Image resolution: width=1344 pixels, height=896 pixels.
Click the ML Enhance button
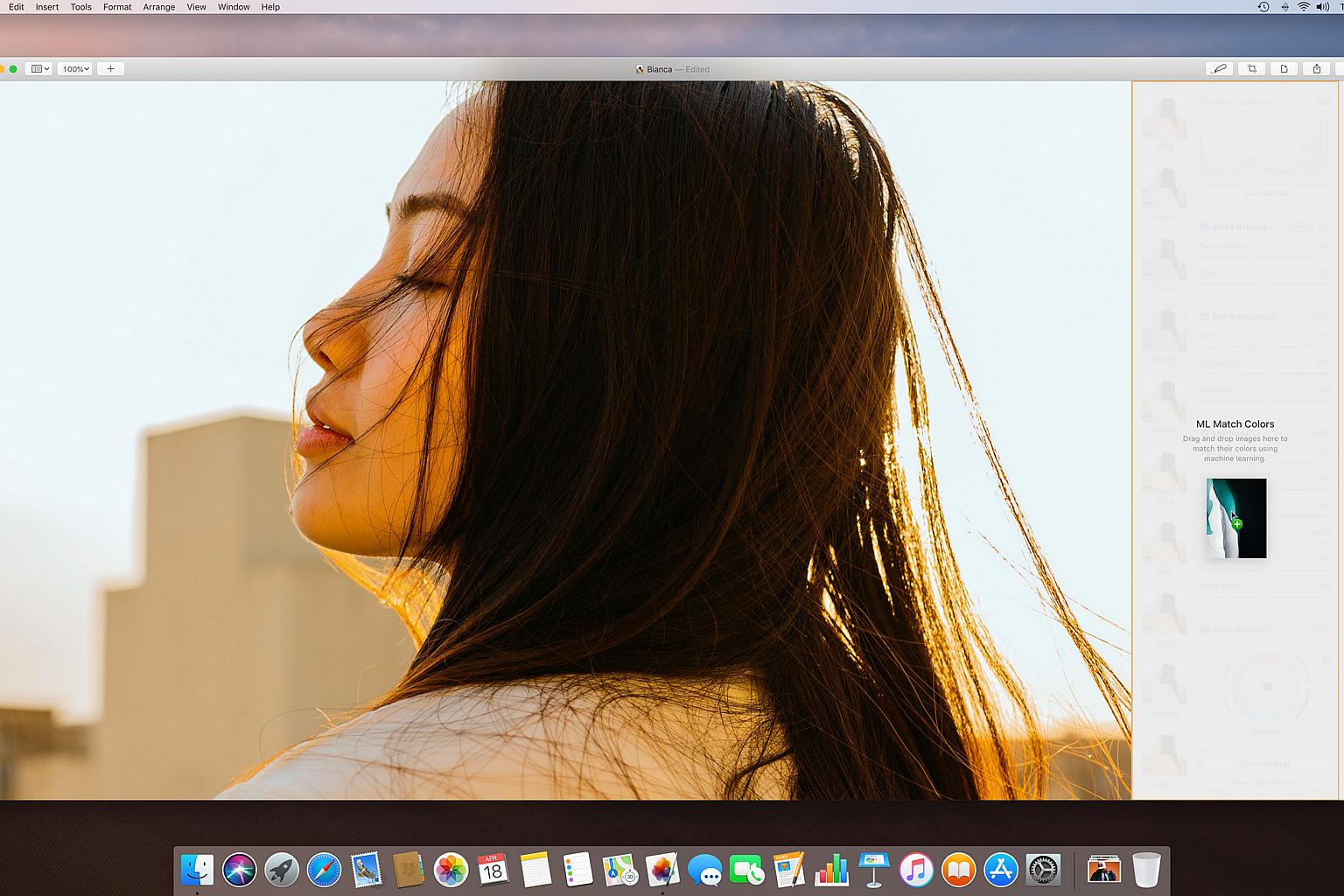click(x=1265, y=192)
